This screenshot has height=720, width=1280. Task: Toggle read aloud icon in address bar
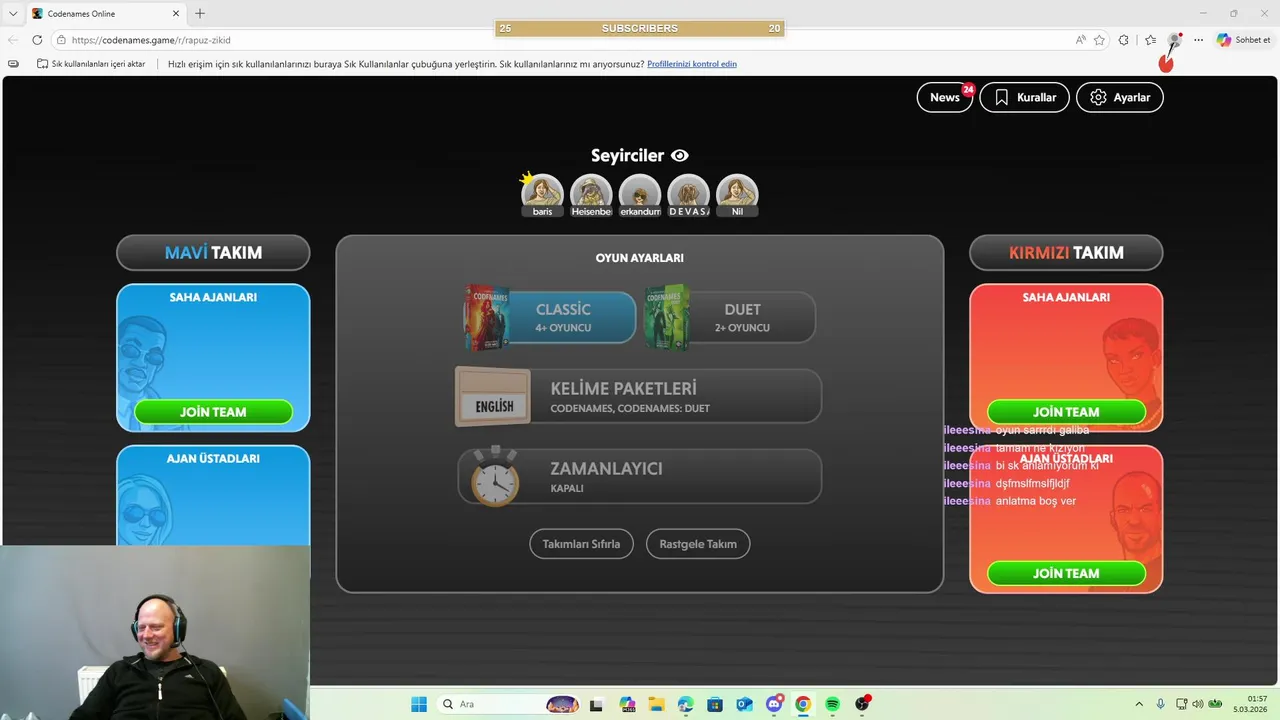tap(1081, 40)
